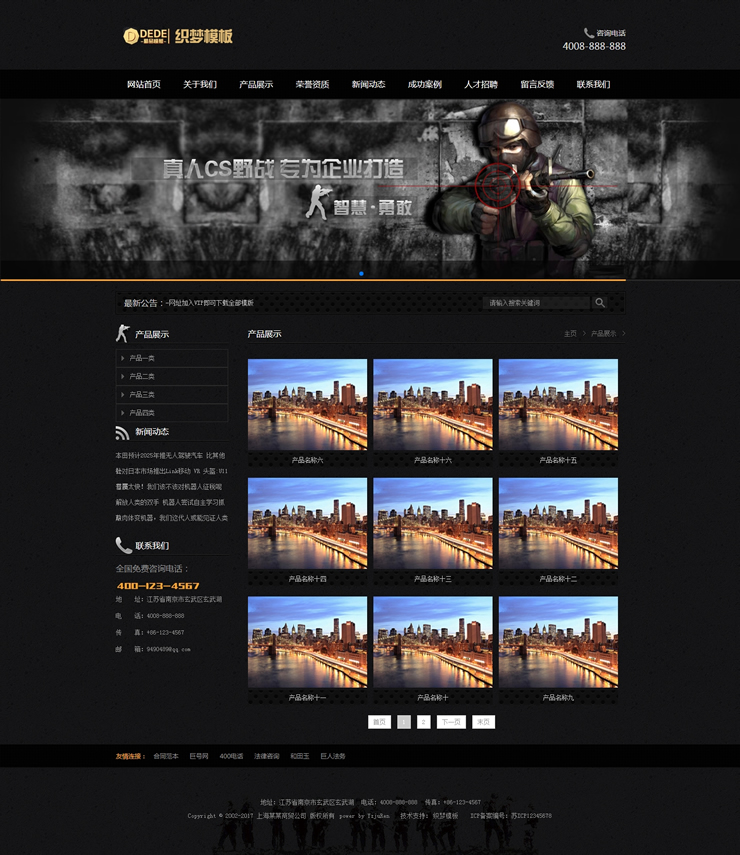The width and height of the screenshot is (740, 855).
Task: Open 关于我们 in the navigation bar
Action: (x=200, y=85)
